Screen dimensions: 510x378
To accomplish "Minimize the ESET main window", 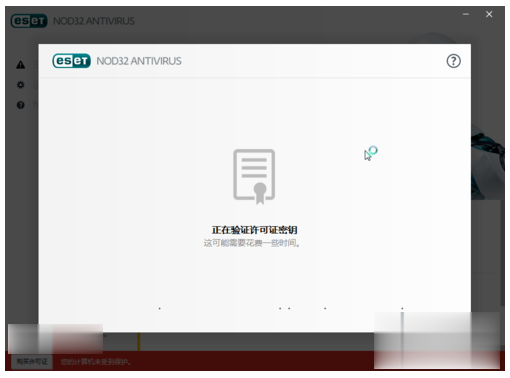I will pos(466,14).
